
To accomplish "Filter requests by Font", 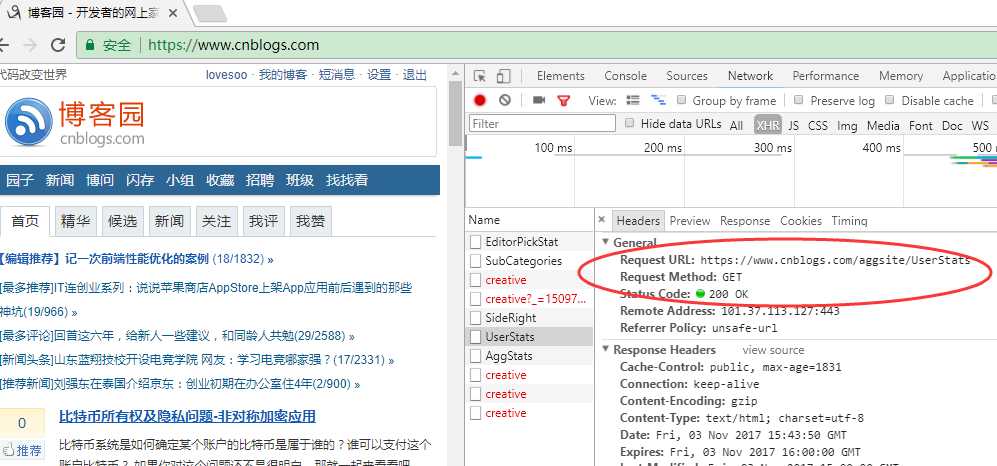I will point(920,125).
